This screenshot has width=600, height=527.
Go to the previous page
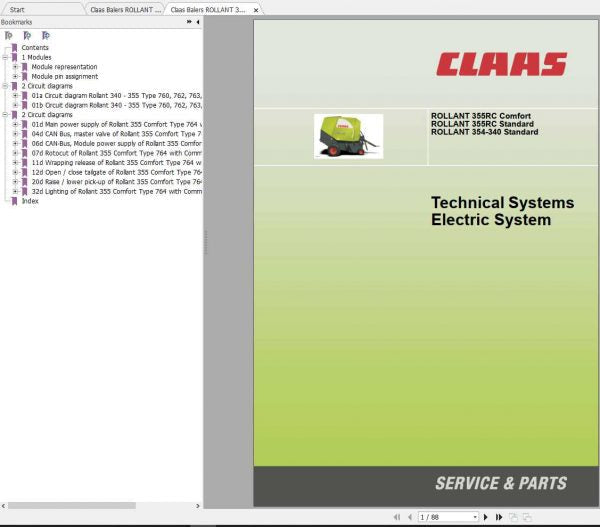[x=409, y=517]
